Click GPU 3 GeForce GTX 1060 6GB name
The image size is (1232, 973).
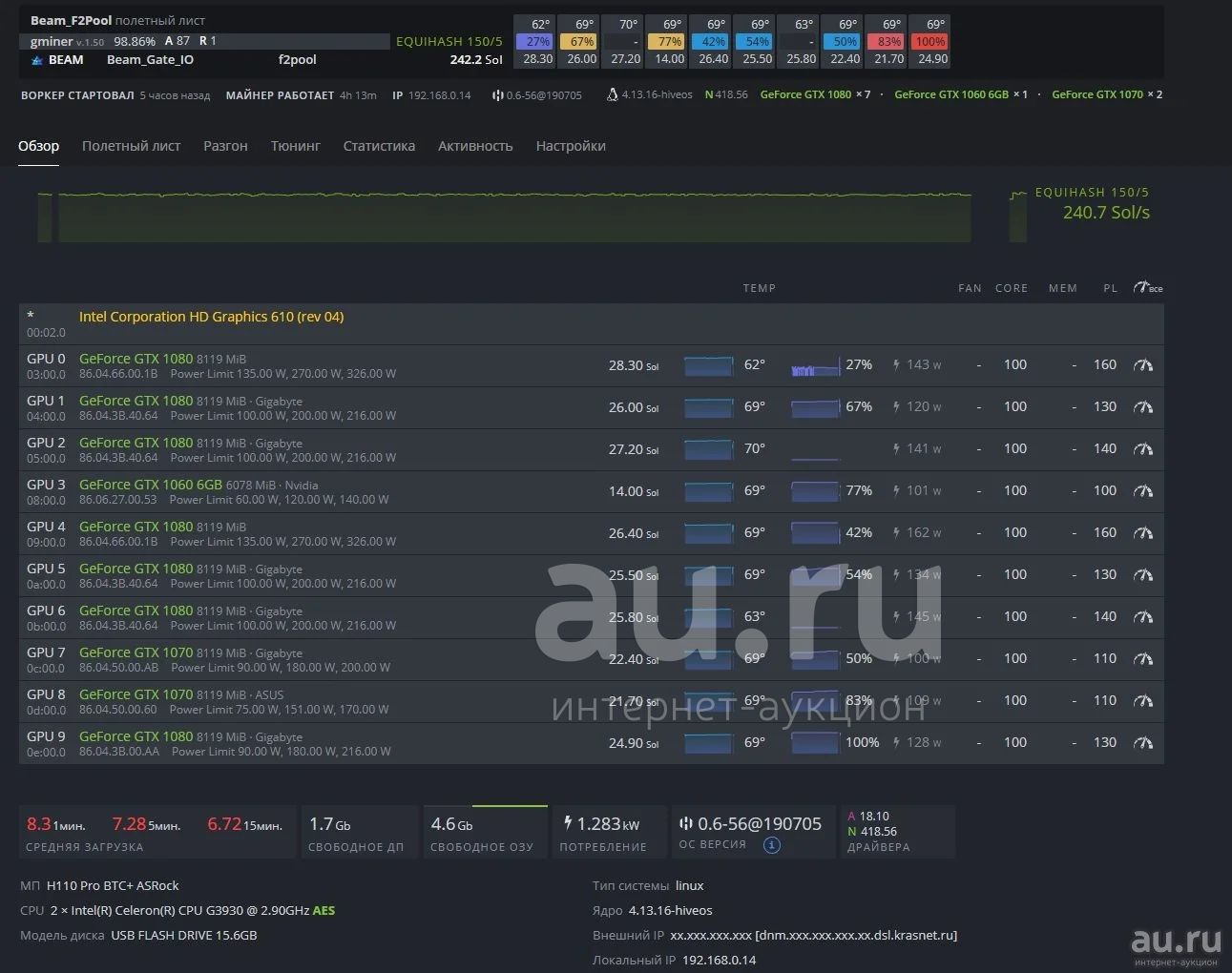(x=151, y=485)
